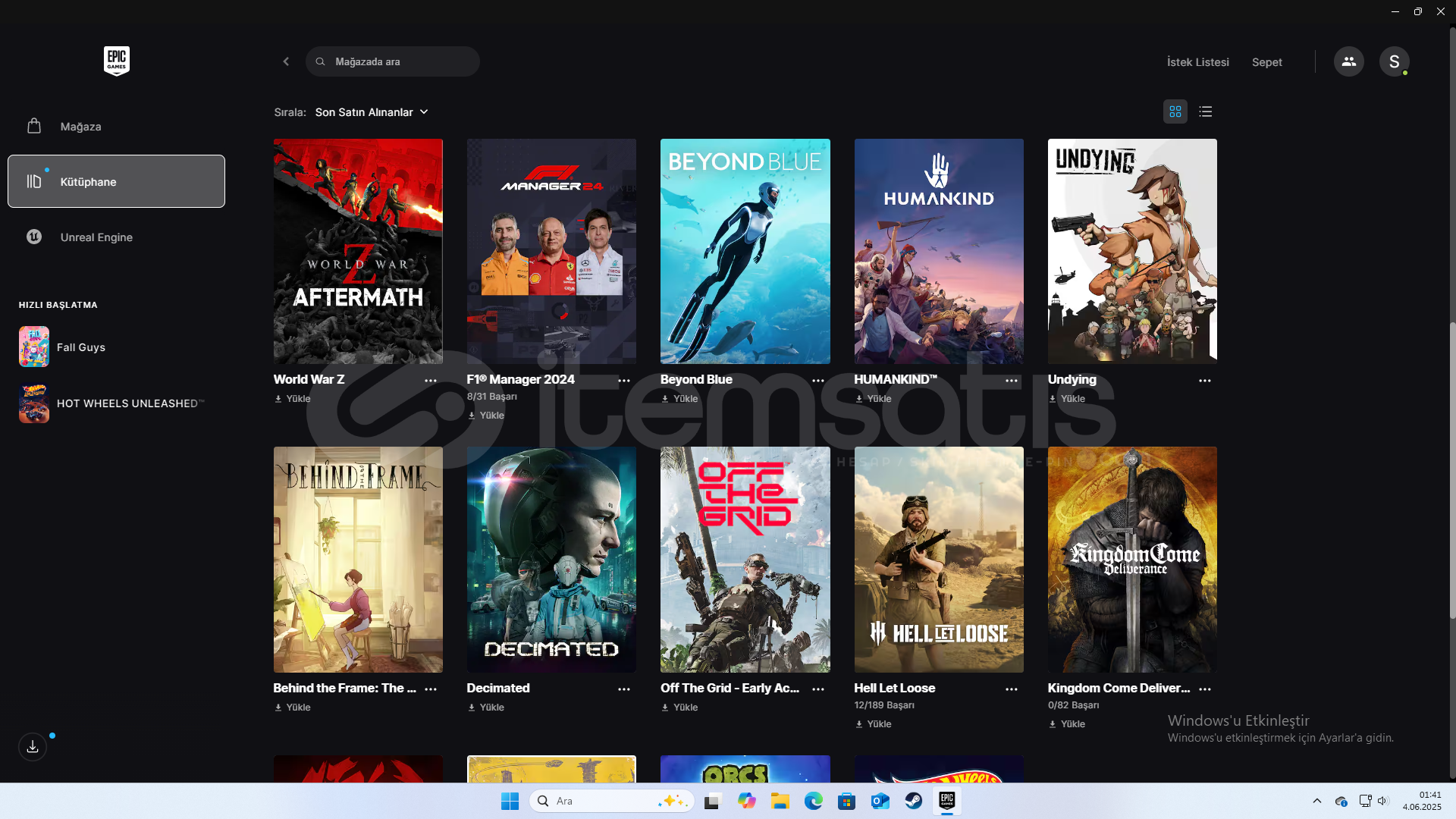Click the library vertical scrollbar
1456x819 pixels.
click(1451, 470)
